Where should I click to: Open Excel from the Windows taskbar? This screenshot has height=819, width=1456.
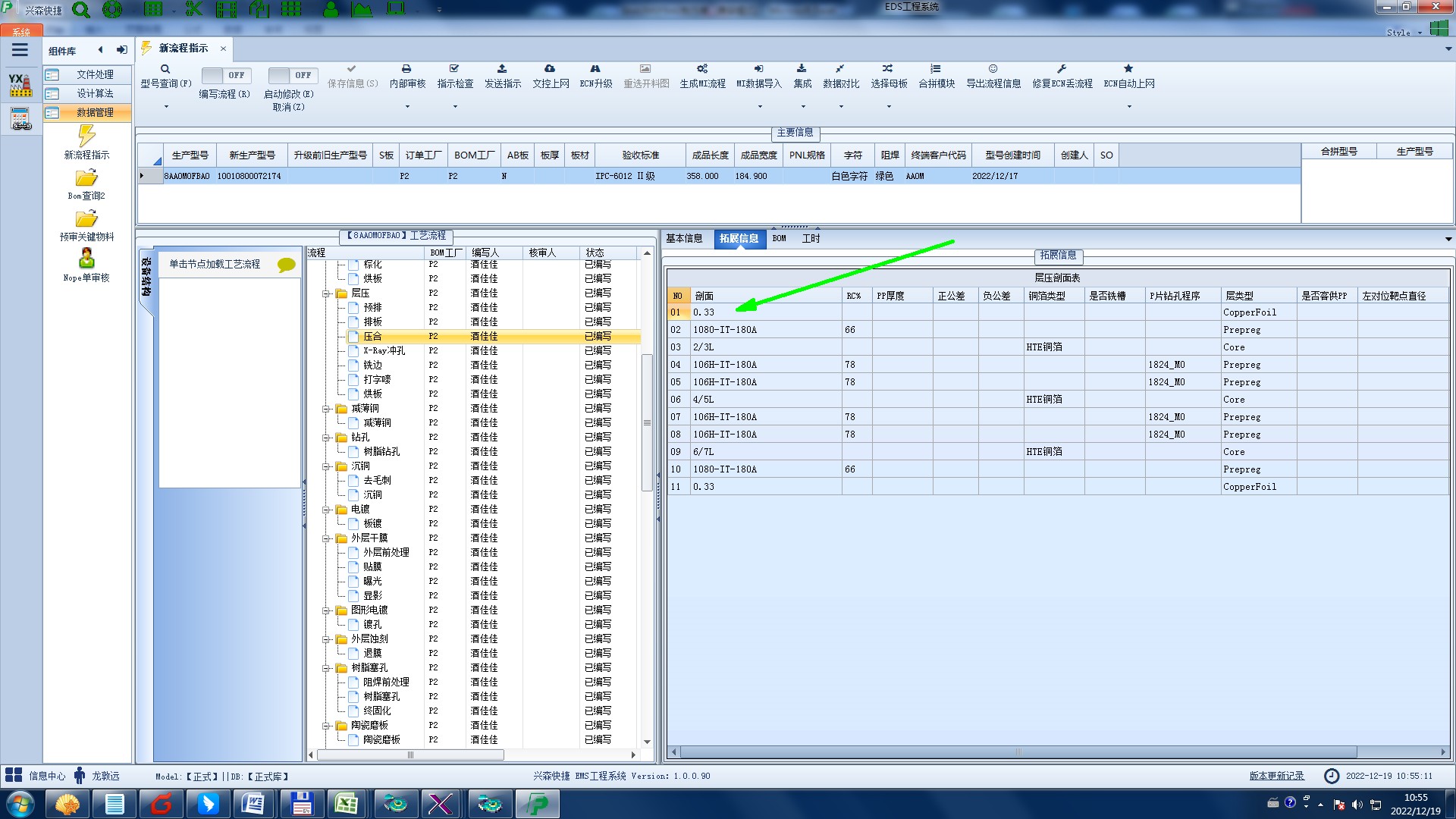pyautogui.click(x=347, y=803)
